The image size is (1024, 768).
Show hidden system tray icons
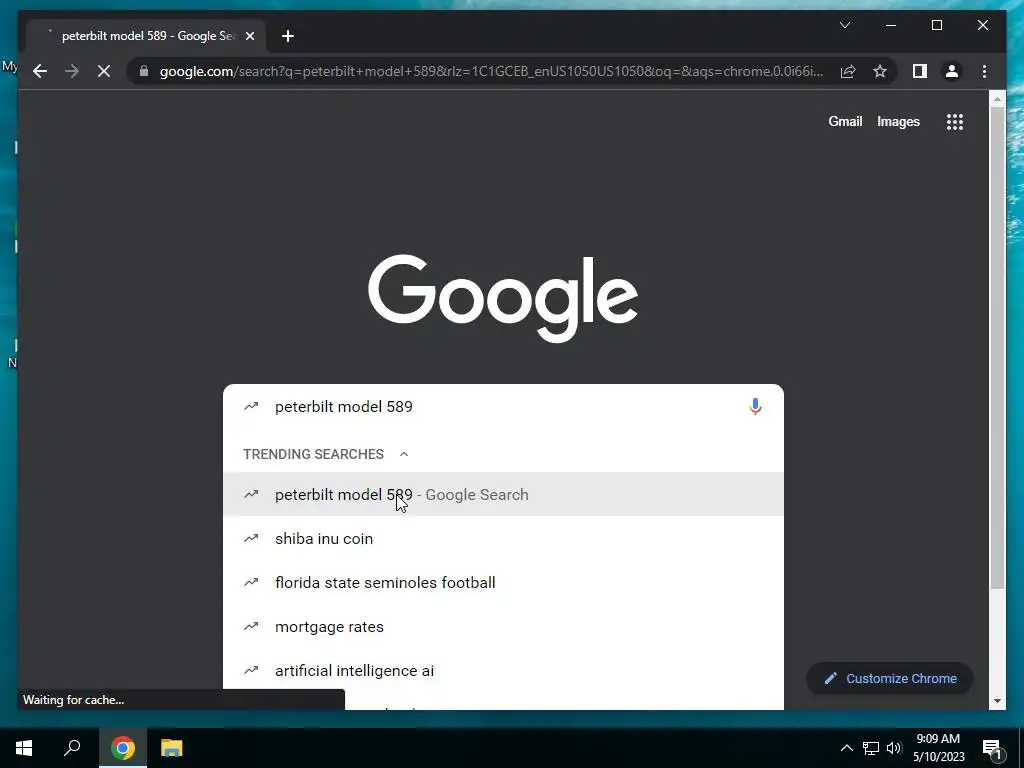(x=846, y=748)
